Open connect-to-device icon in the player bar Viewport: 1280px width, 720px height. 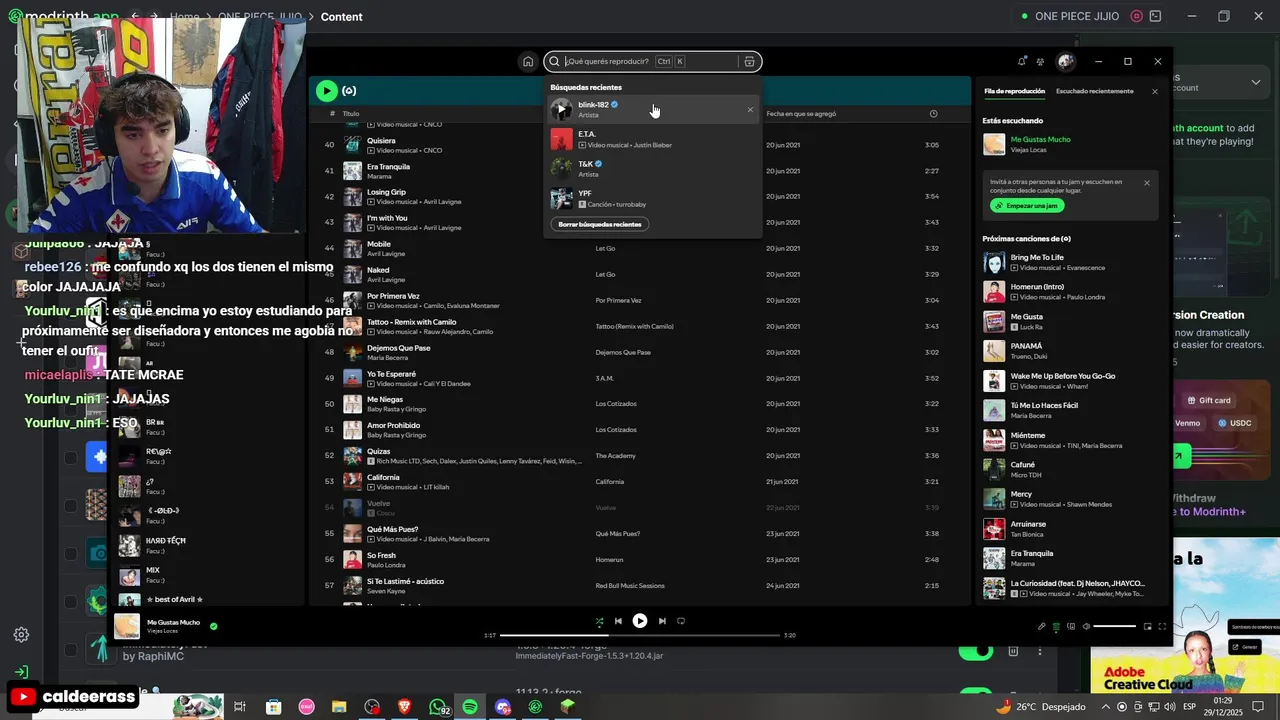coord(1071,627)
